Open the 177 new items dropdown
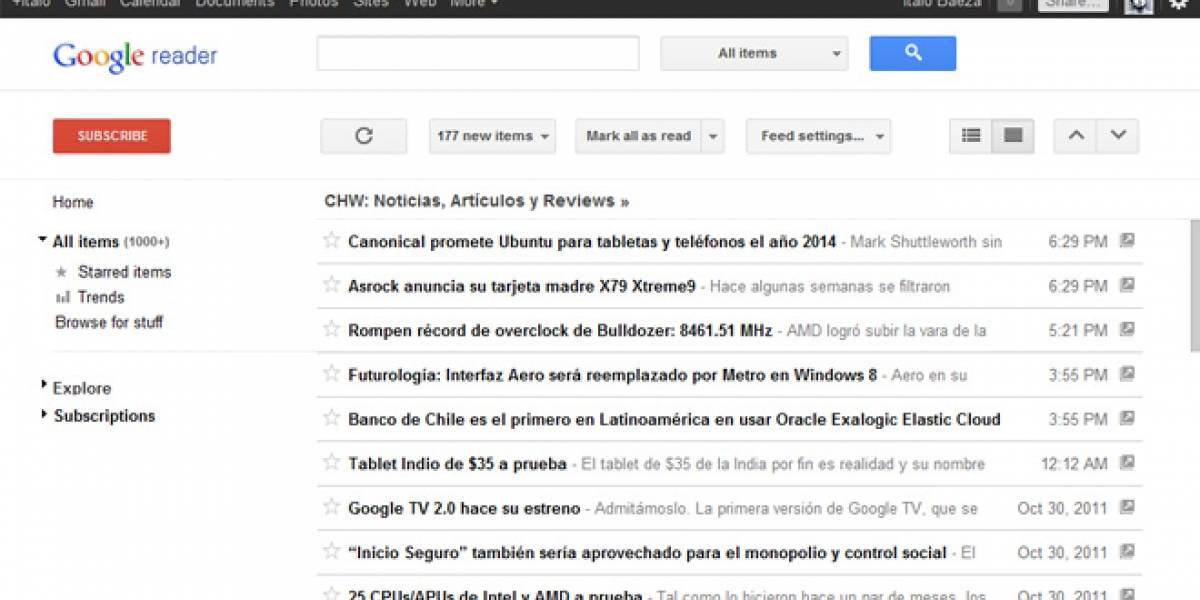The image size is (1200, 600). coord(493,136)
